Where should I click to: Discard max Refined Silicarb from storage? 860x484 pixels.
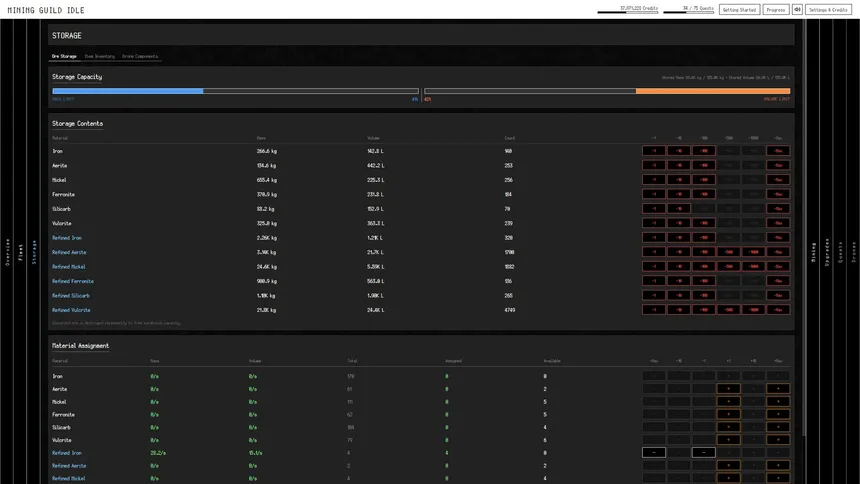coord(778,295)
